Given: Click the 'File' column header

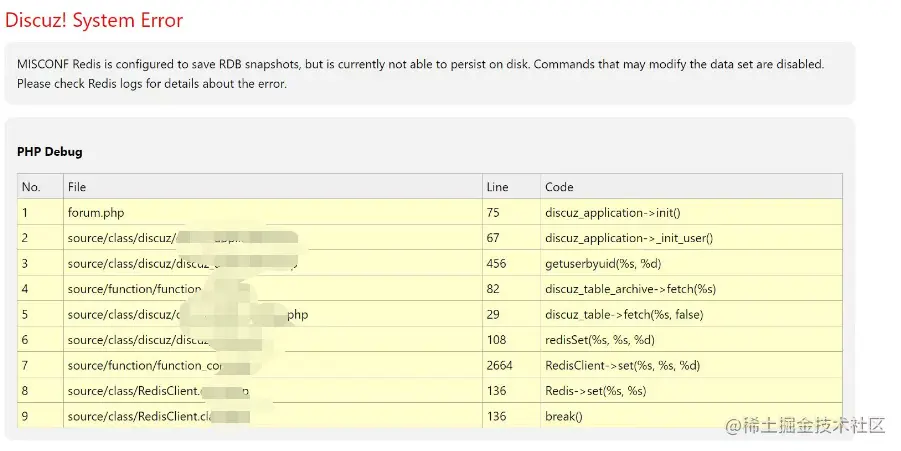Looking at the screenshot, I should coord(273,187).
